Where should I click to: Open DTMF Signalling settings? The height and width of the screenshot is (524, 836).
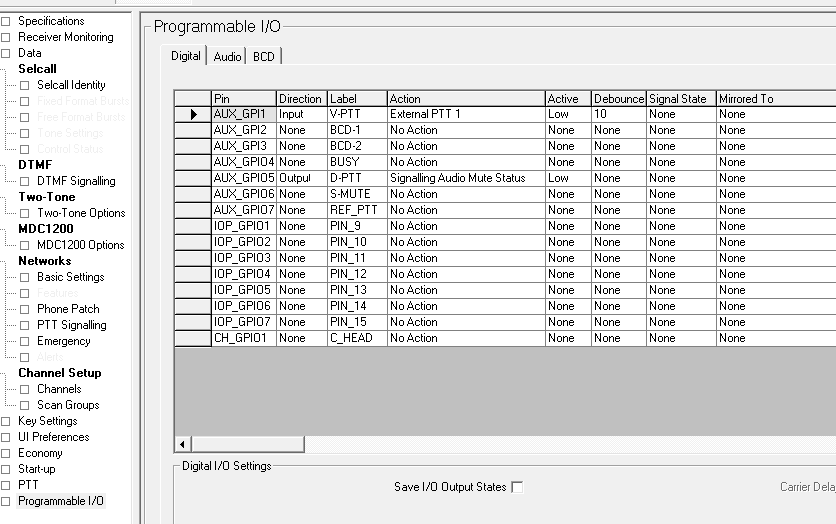pos(75,181)
